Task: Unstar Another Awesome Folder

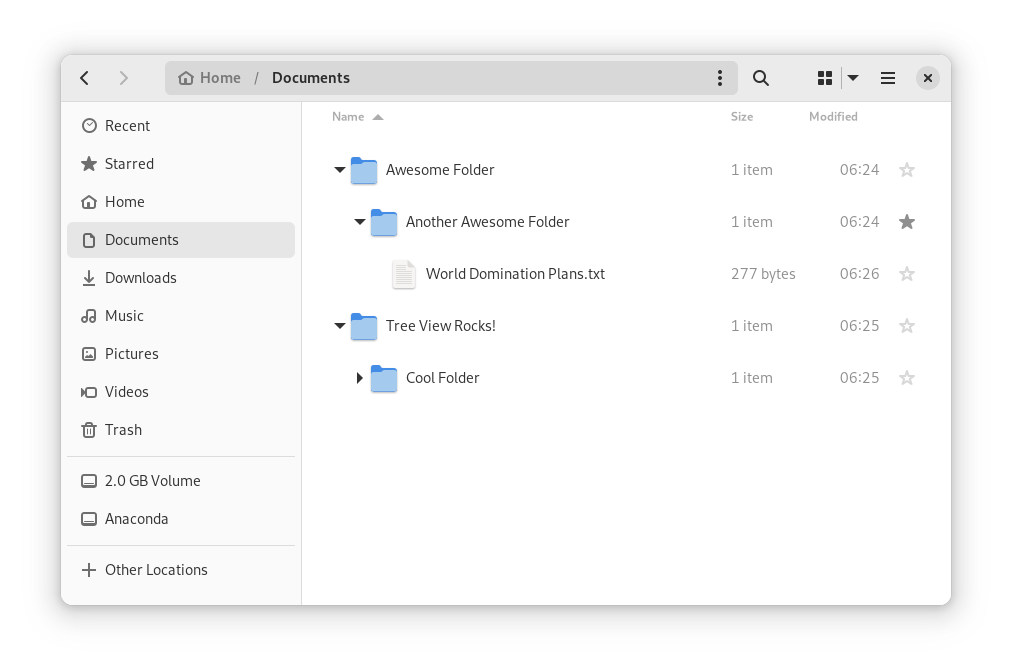Action: tap(907, 222)
